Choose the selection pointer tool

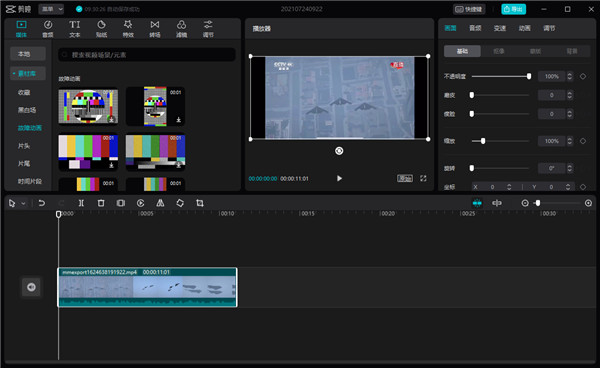pos(12,203)
